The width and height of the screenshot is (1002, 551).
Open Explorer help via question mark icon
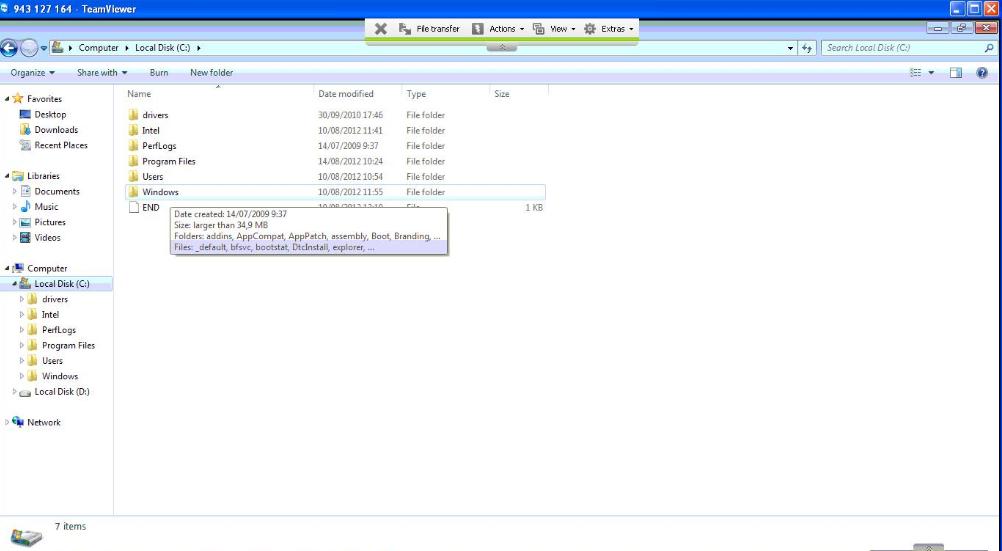[982, 73]
